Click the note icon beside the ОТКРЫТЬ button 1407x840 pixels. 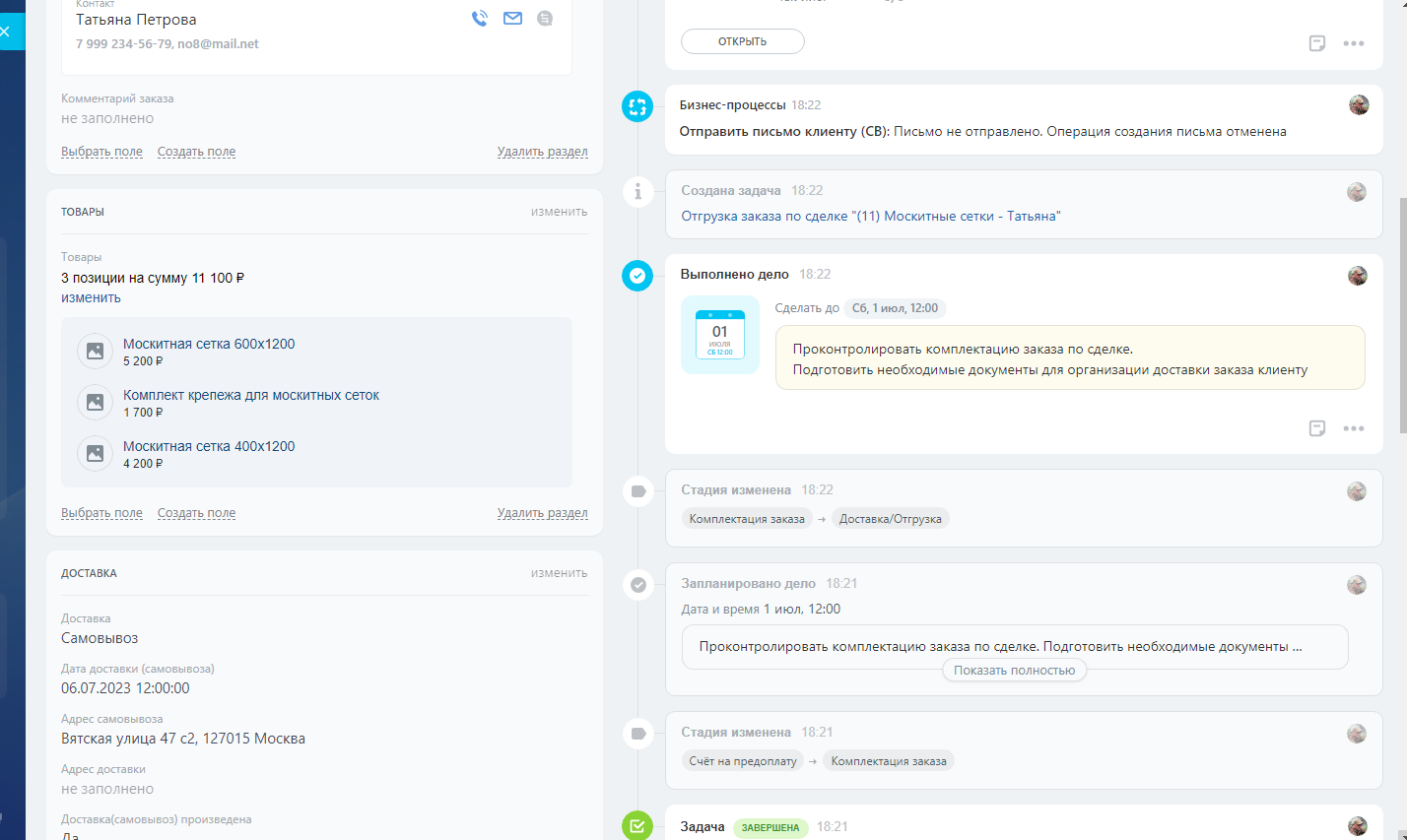1317,43
